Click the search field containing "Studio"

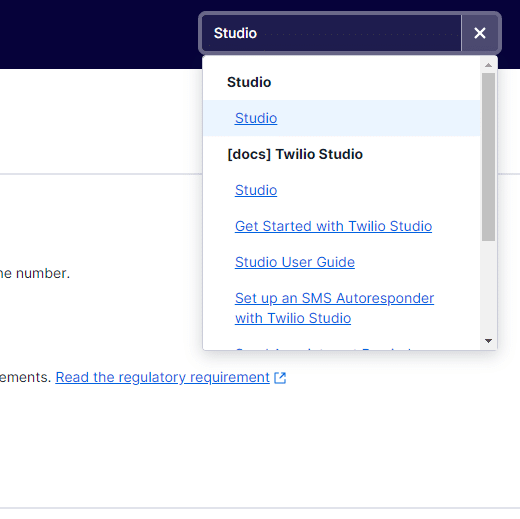click(x=332, y=33)
